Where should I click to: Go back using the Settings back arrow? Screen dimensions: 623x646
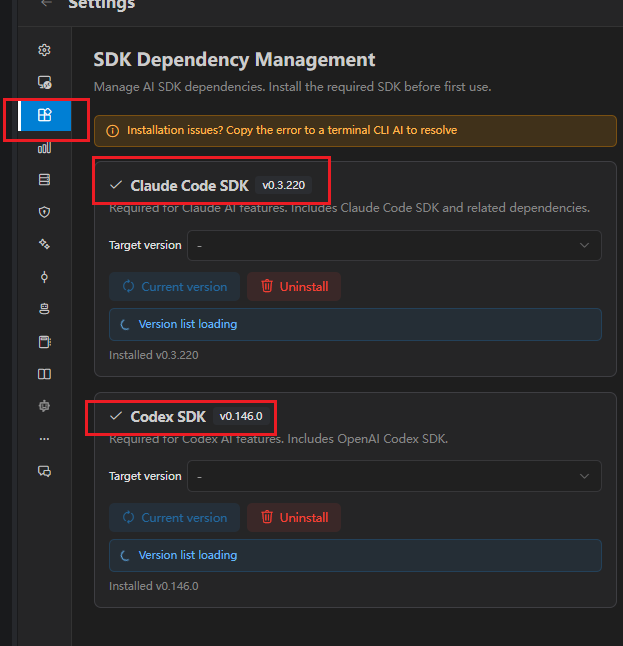point(46,3)
